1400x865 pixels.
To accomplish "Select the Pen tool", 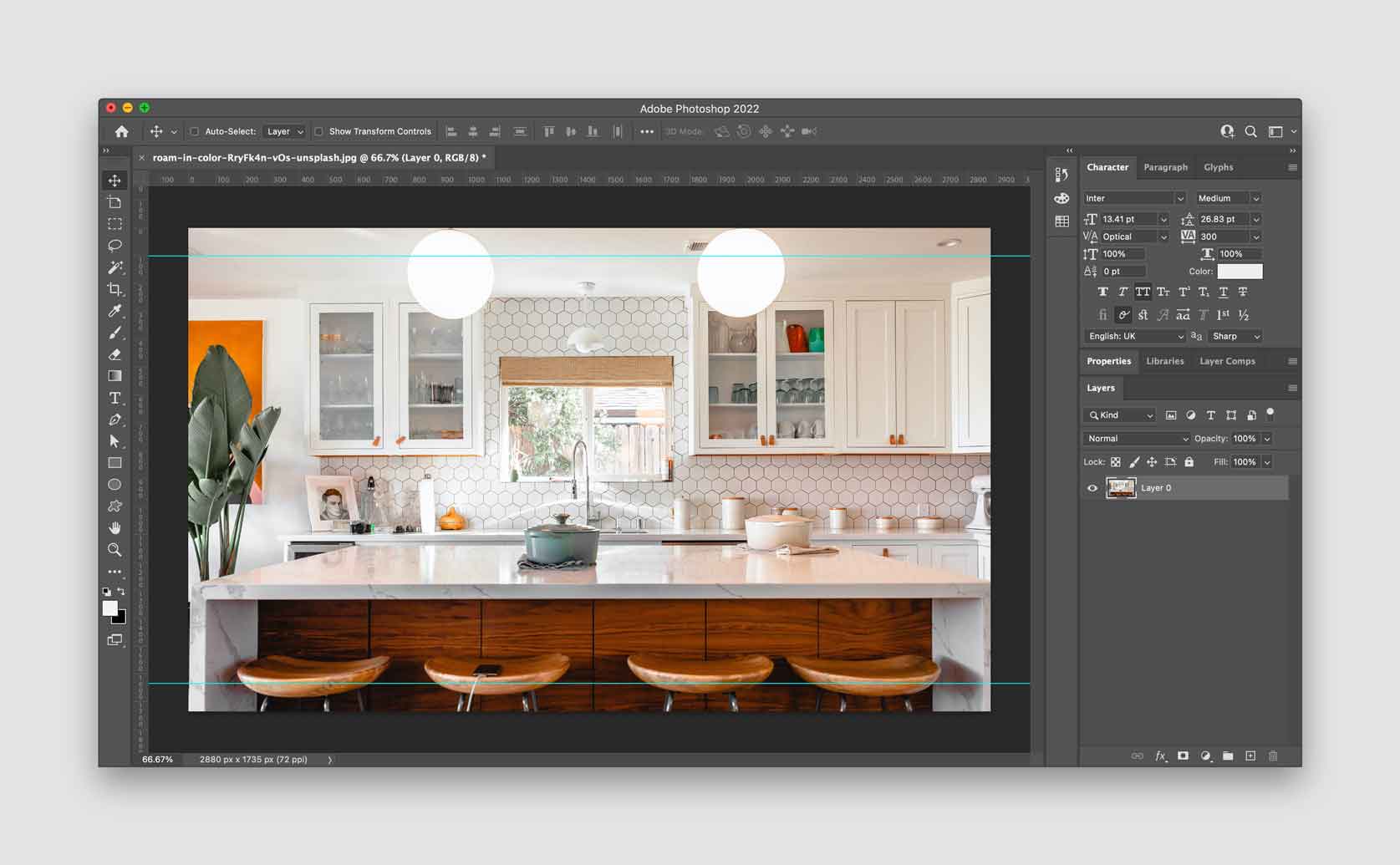I will coord(115,420).
